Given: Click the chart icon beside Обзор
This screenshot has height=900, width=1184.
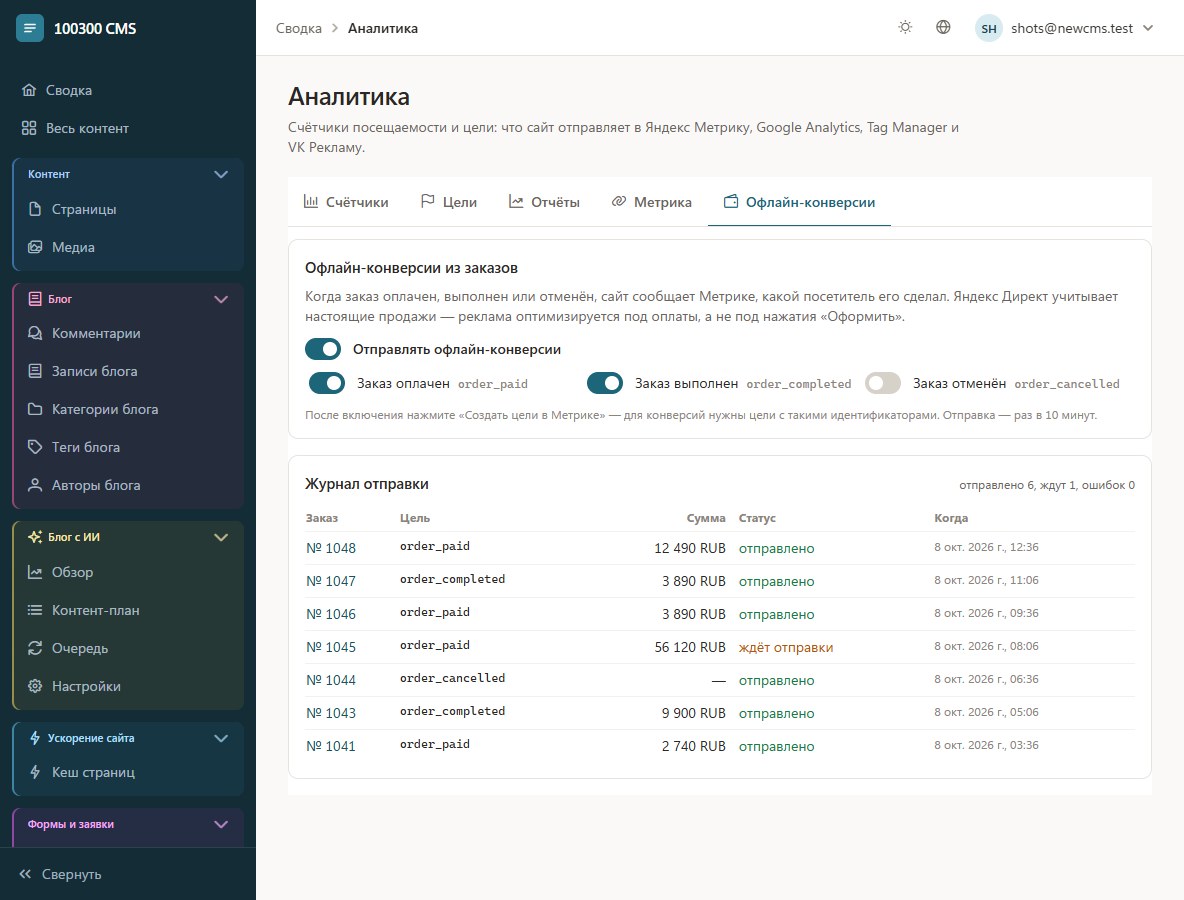Looking at the screenshot, I should pos(35,572).
